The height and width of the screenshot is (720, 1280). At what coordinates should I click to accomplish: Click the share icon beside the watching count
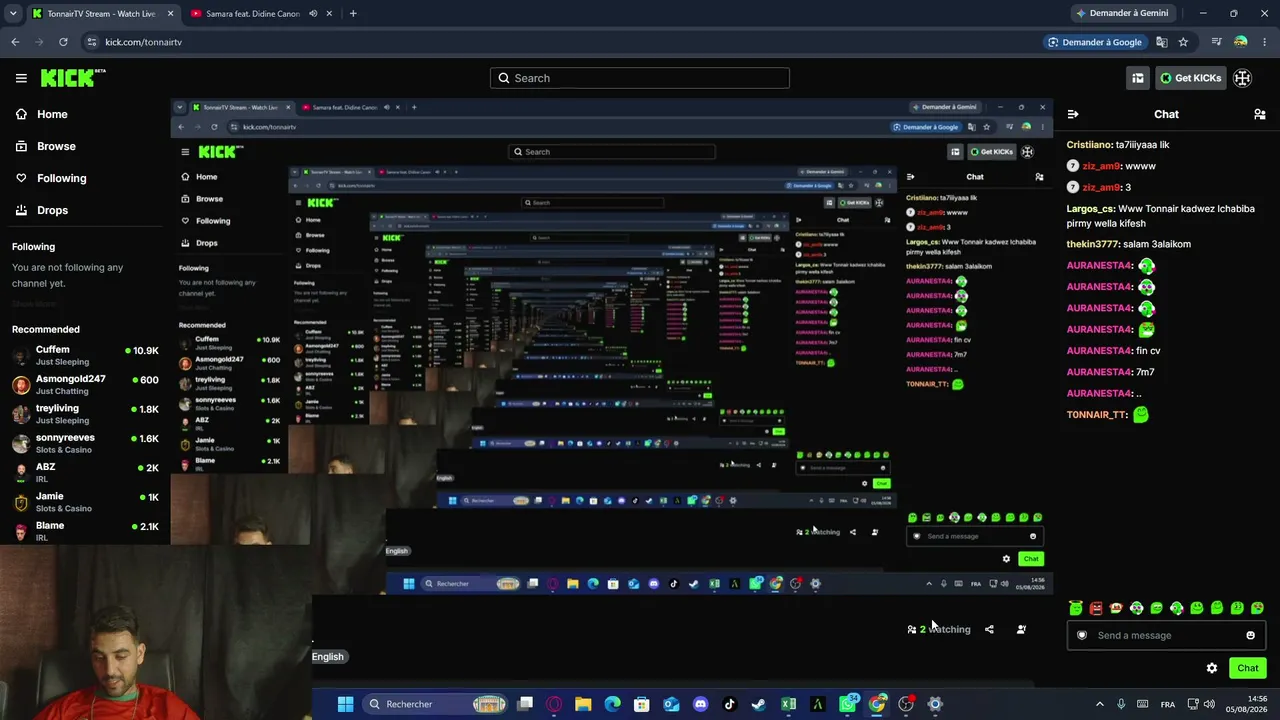989,629
